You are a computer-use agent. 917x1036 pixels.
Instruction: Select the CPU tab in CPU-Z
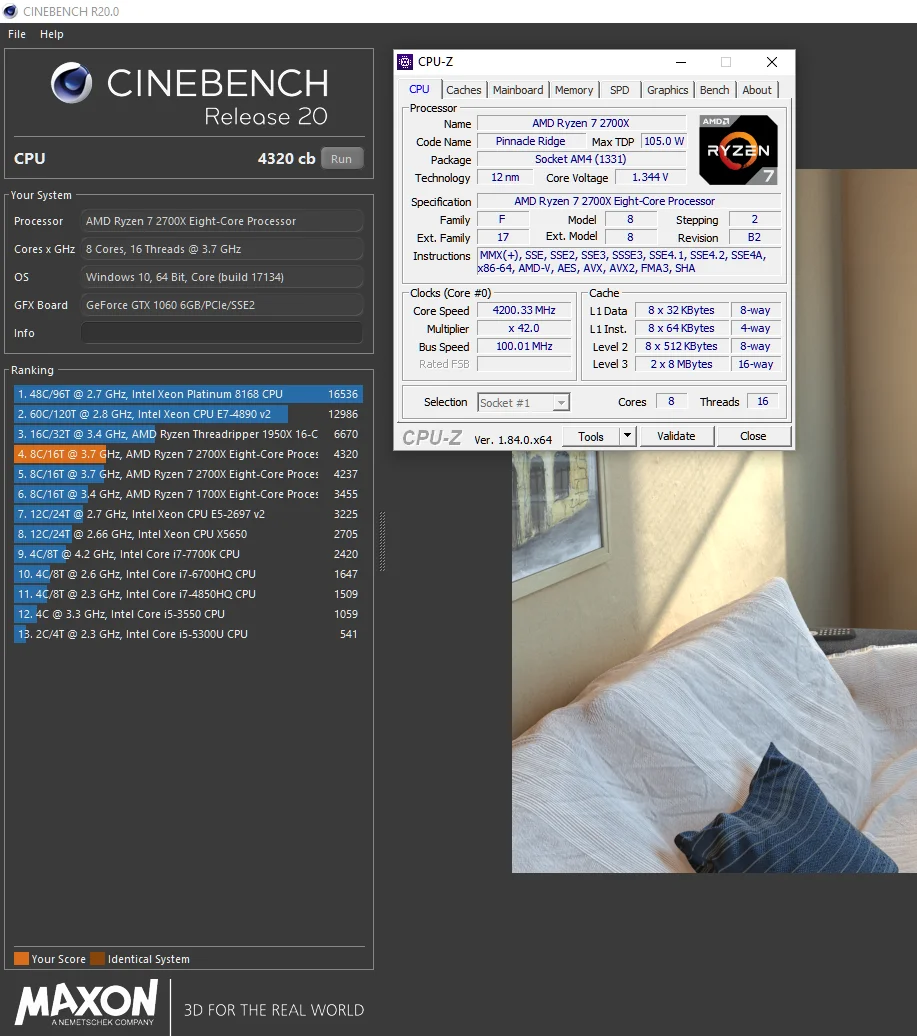[x=420, y=89]
